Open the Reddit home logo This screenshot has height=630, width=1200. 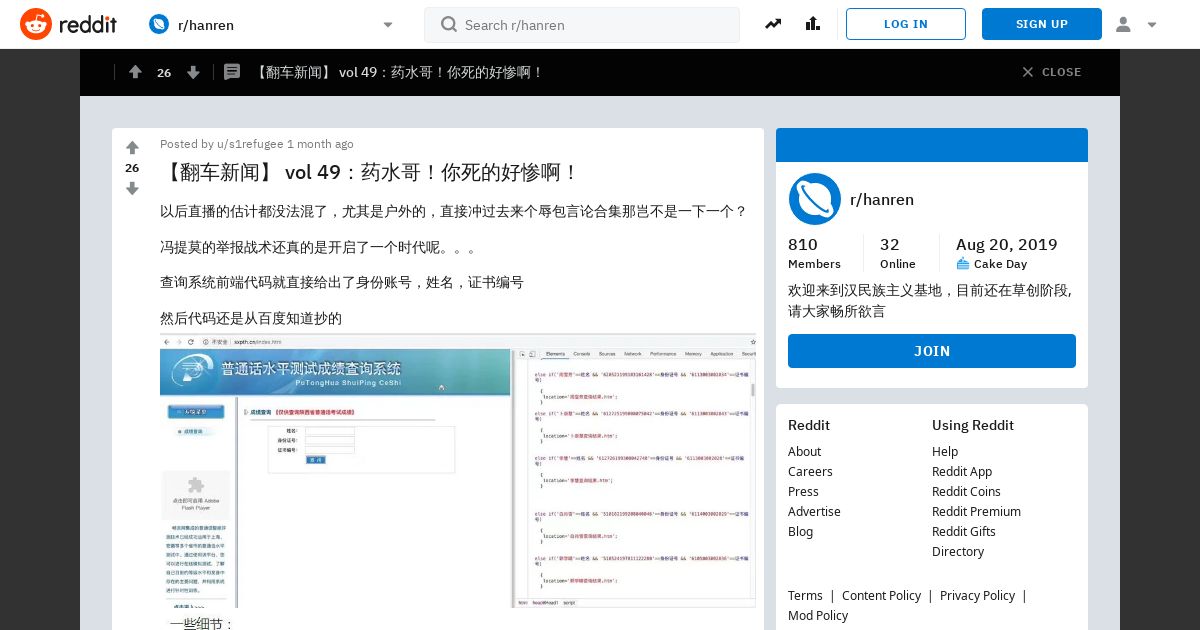point(68,24)
